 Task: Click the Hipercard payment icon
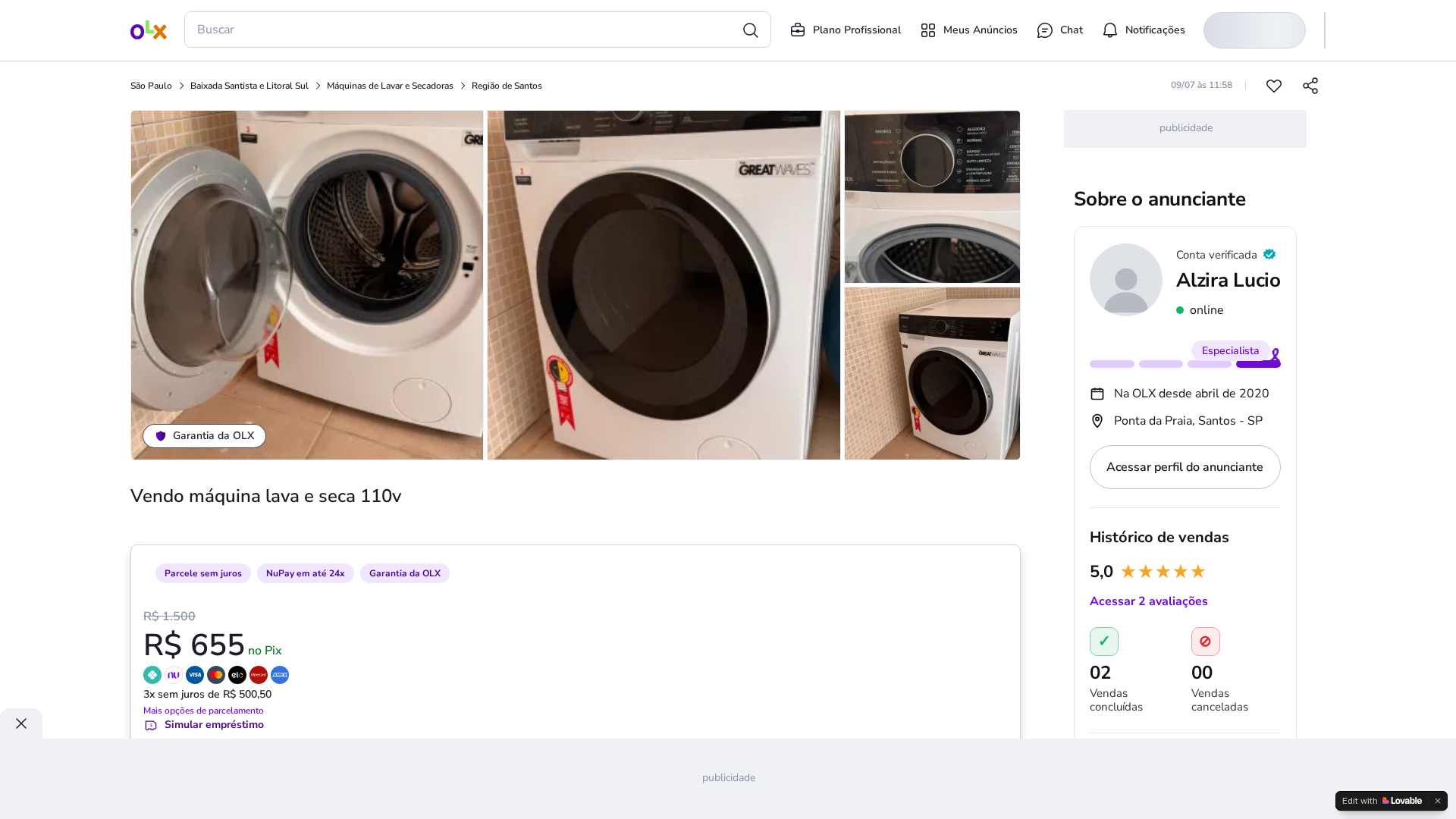pos(259,675)
